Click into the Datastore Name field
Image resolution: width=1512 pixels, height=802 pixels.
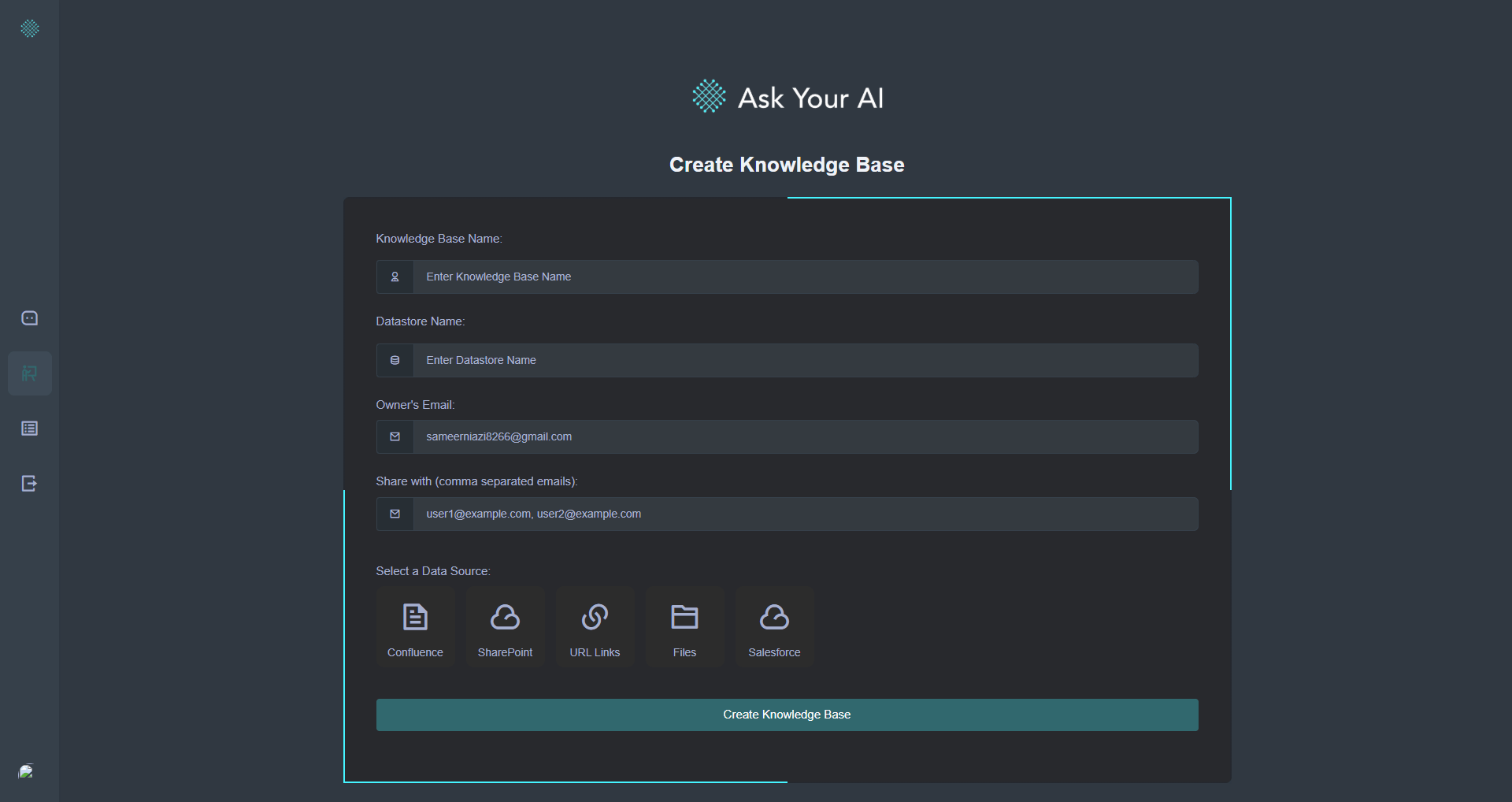click(805, 361)
